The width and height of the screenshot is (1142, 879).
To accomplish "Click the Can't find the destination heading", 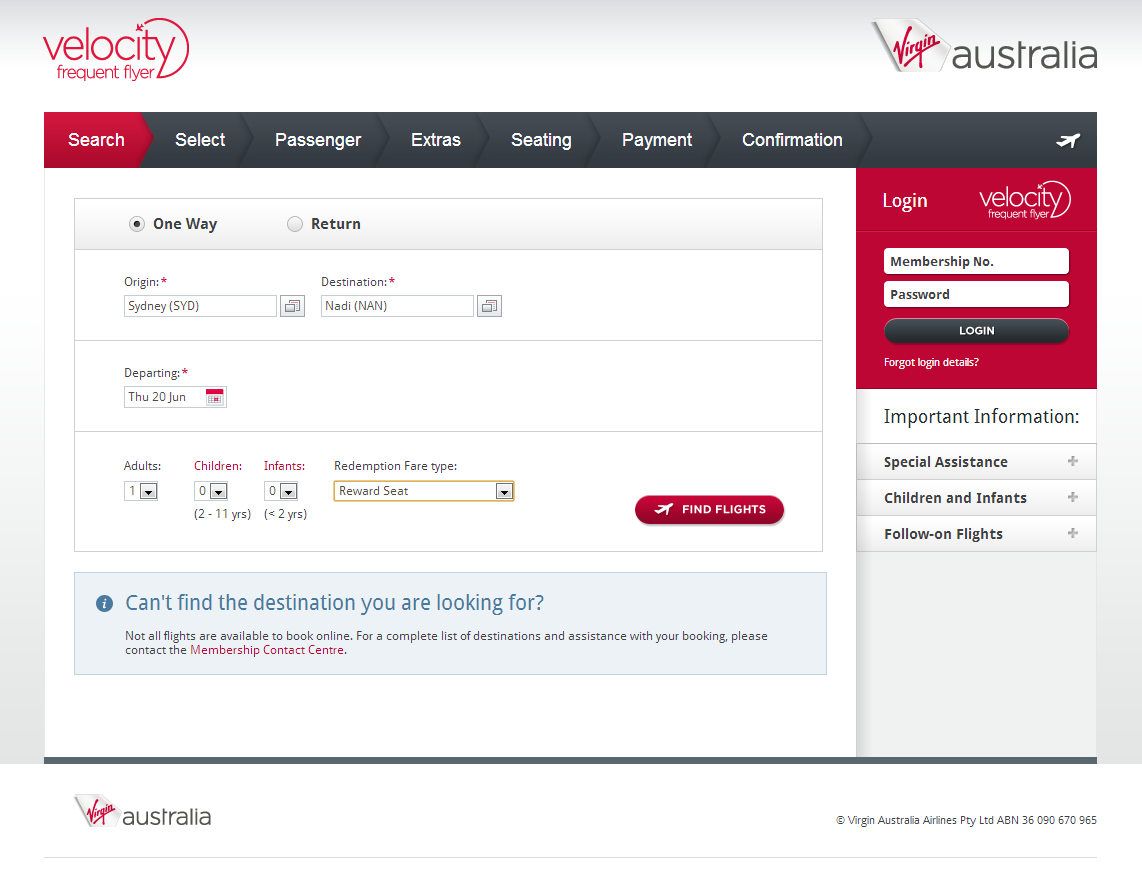I will (334, 603).
